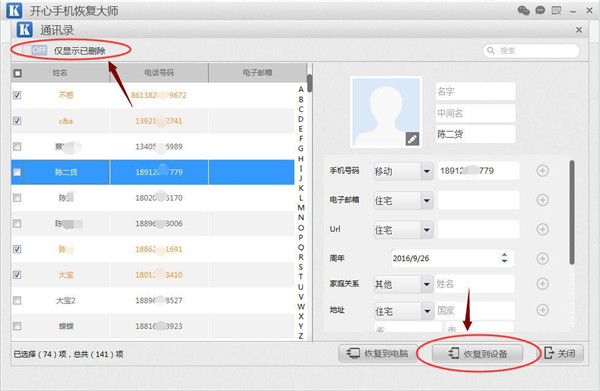Uncheck the 不想 contact checkbox
The width and height of the screenshot is (600, 391).
pyautogui.click(x=17, y=95)
